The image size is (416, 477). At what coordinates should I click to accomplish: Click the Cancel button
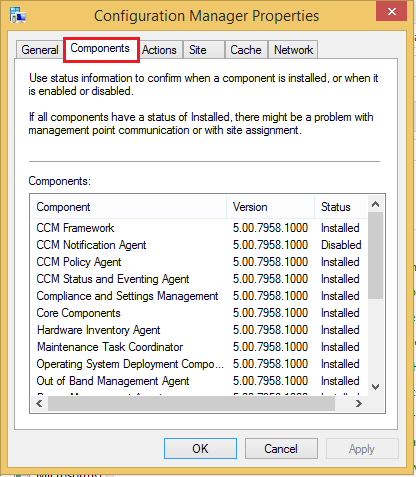[281, 449]
